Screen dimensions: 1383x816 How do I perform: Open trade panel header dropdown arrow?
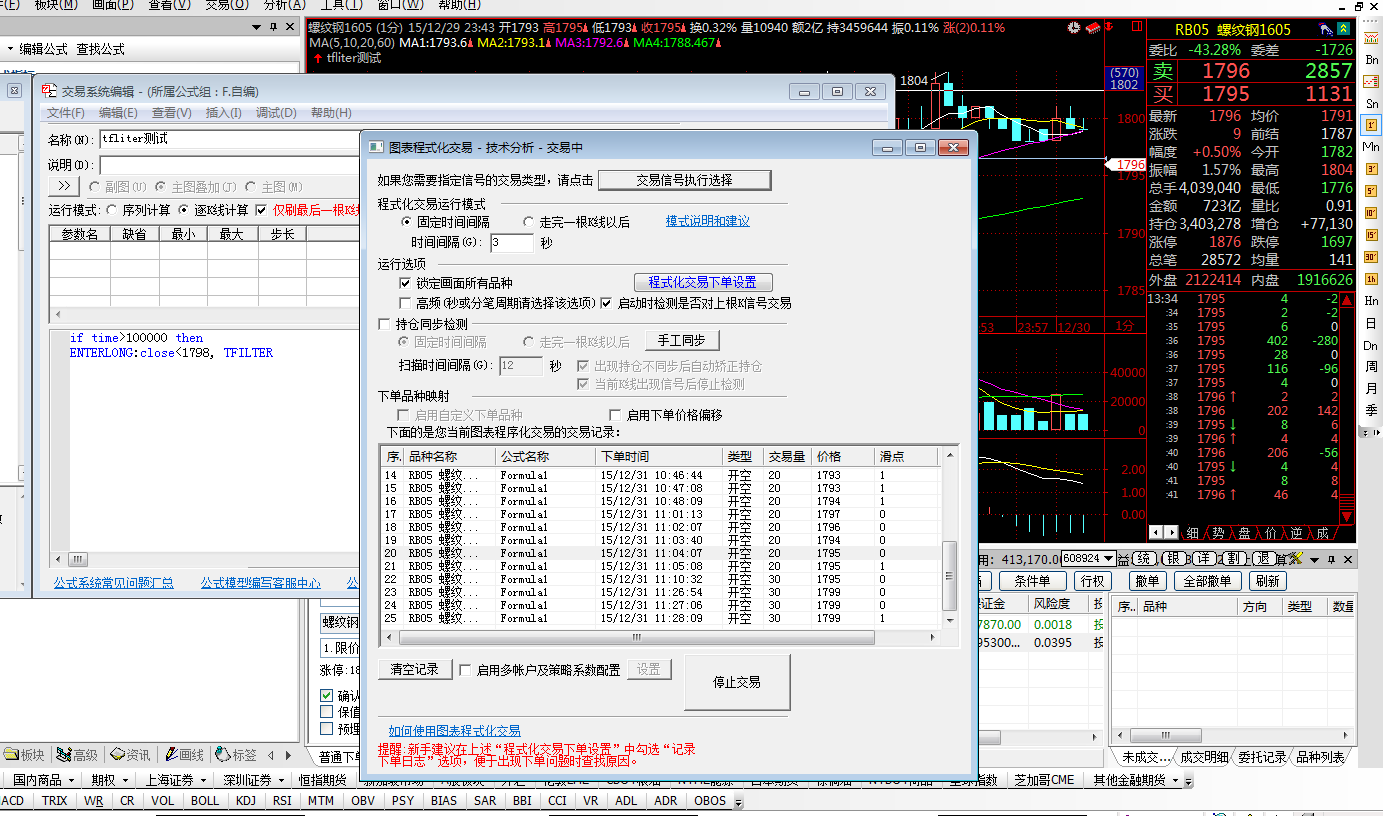[x=1316, y=560]
